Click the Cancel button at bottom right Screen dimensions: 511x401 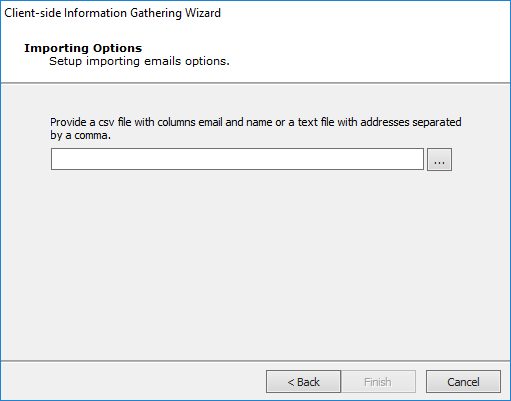click(463, 382)
